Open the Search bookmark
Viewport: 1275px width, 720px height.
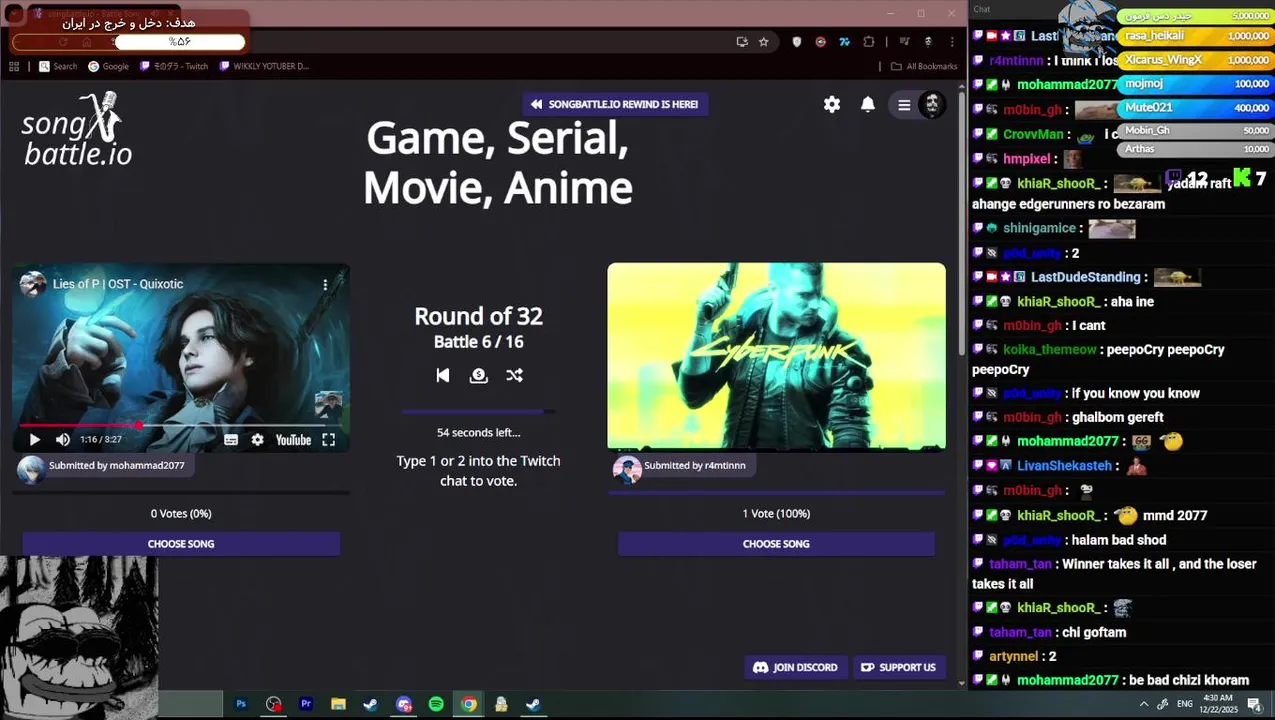[58, 66]
